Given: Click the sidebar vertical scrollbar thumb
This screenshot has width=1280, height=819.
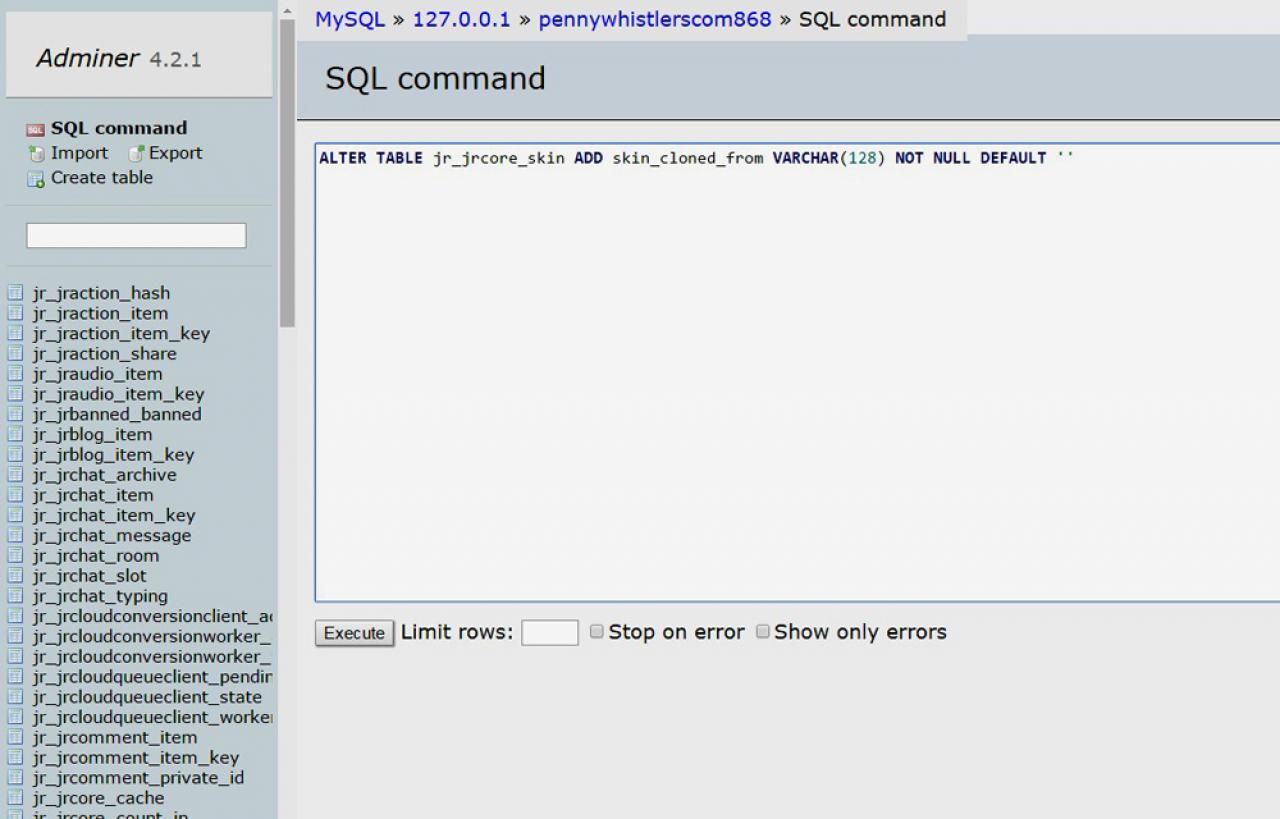Looking at the screenshot, I should [287, 172].
